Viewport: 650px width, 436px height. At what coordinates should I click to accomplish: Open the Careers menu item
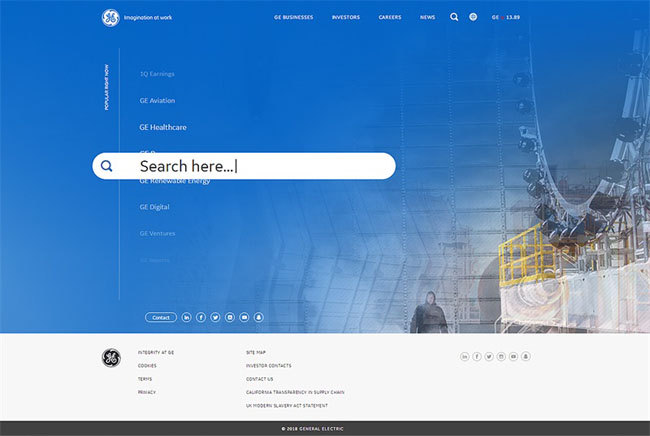coord(390,17)
